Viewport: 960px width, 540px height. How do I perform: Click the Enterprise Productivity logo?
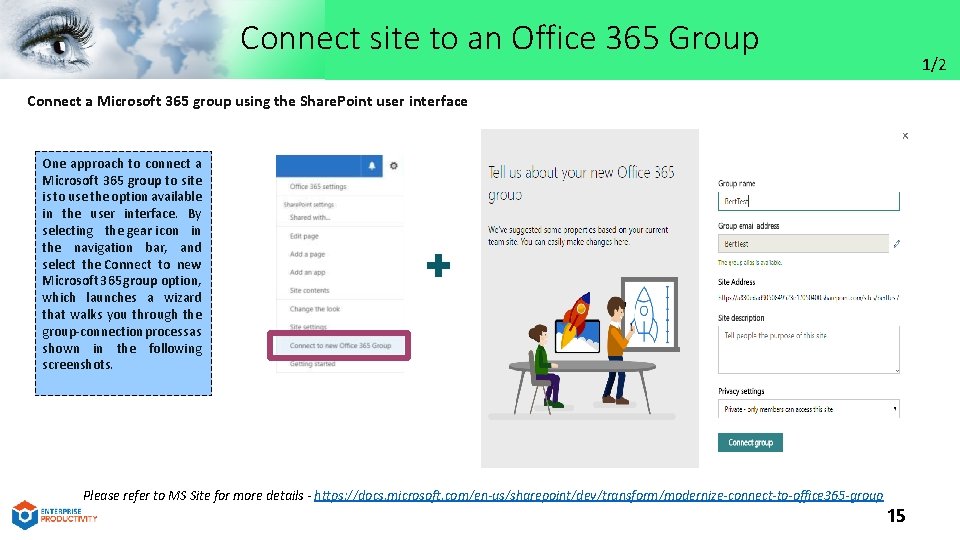(x=54, y=515)
